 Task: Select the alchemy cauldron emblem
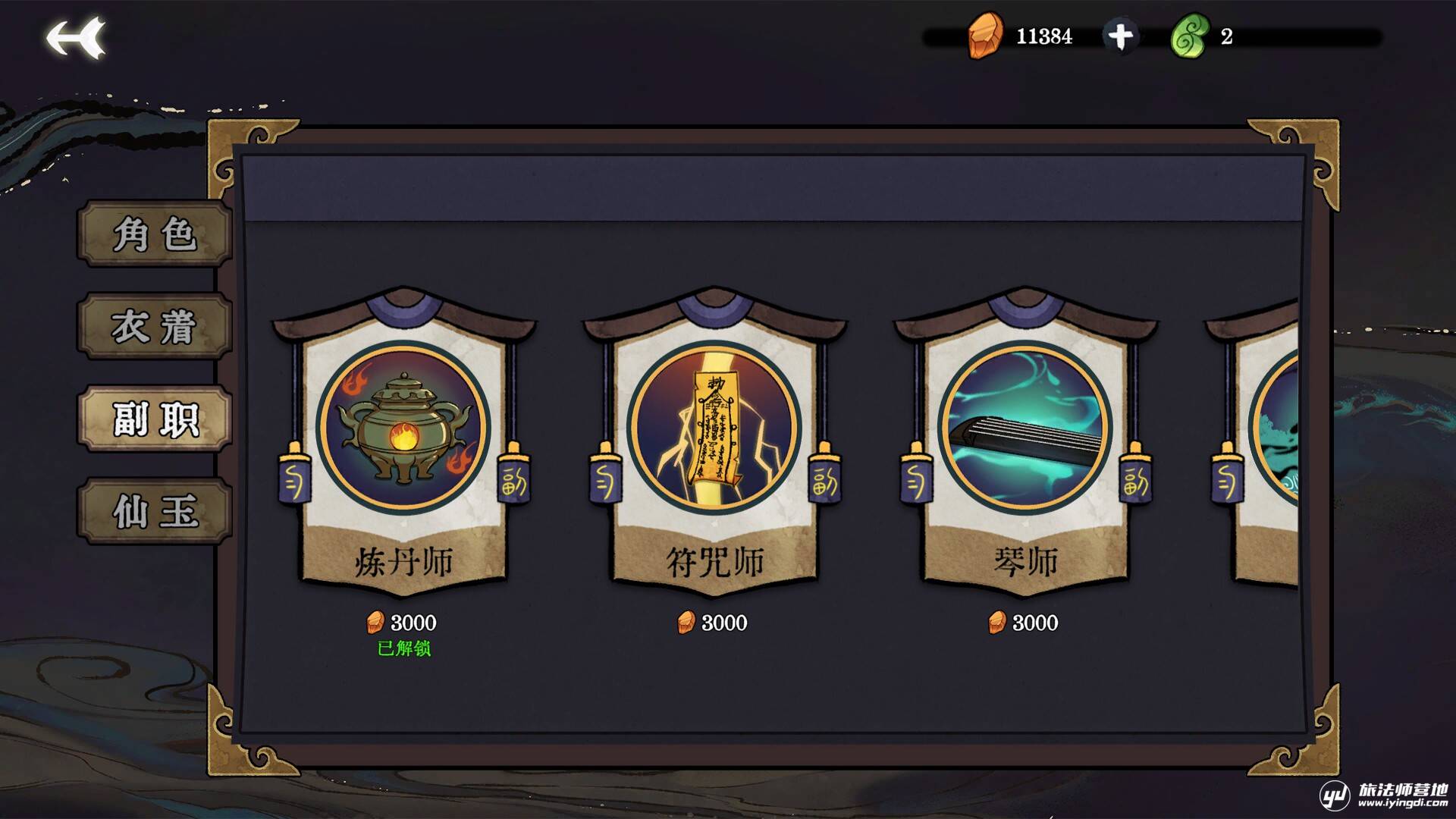coord(403,427)
